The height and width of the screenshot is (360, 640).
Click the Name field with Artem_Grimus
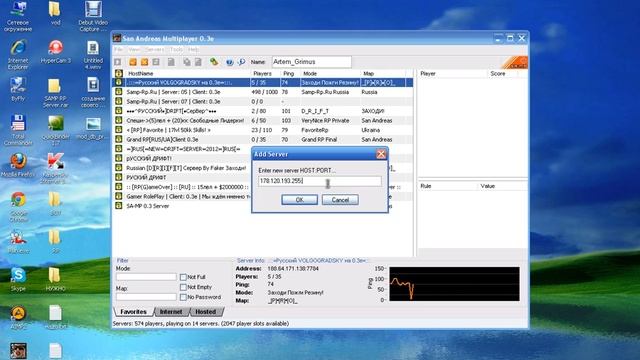[x=311, y=62]
